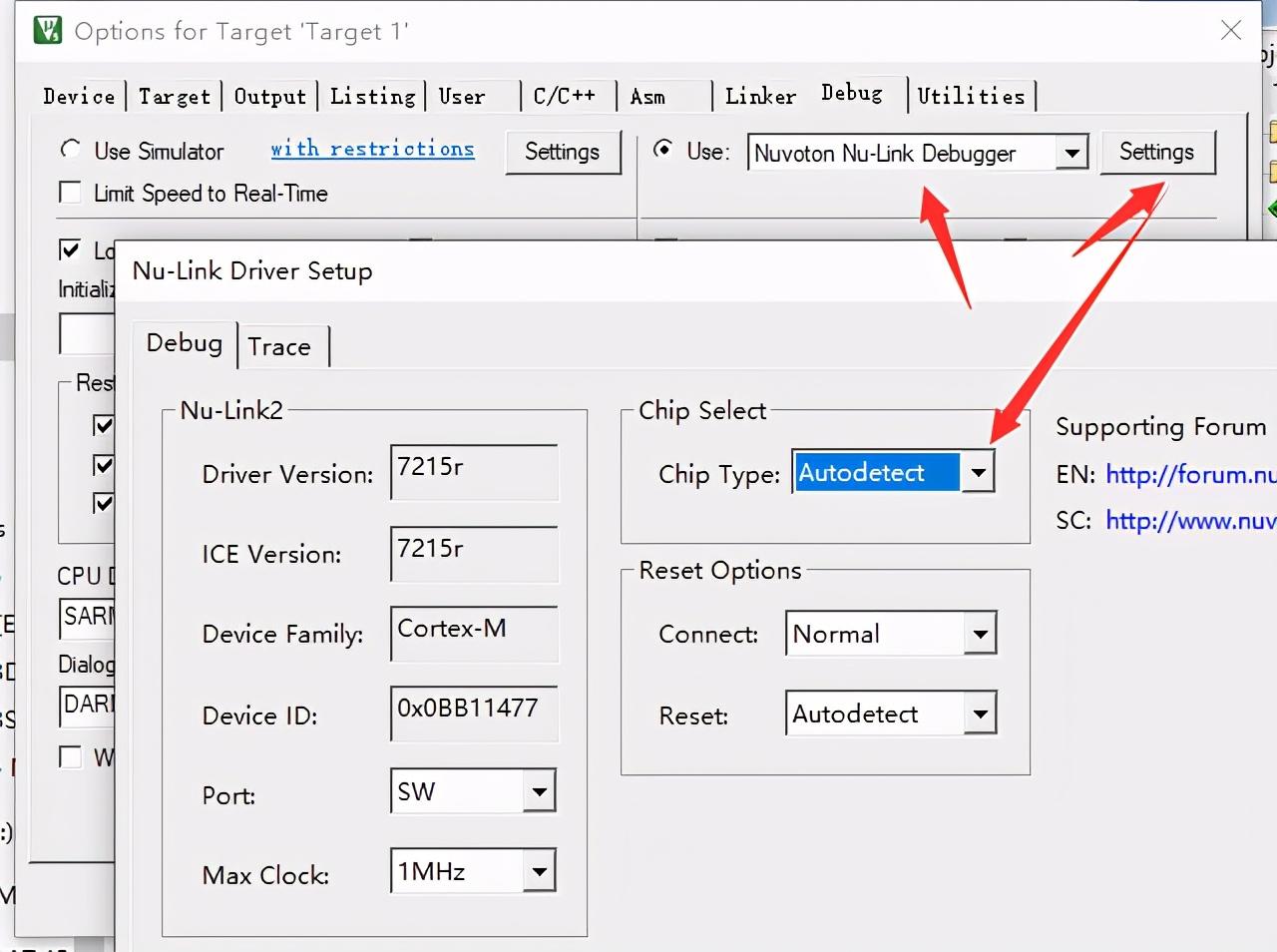Click the Dialog DLL field starting with DAR
1277x952 pixels.
pyautogui.click(x=88, y=706)
